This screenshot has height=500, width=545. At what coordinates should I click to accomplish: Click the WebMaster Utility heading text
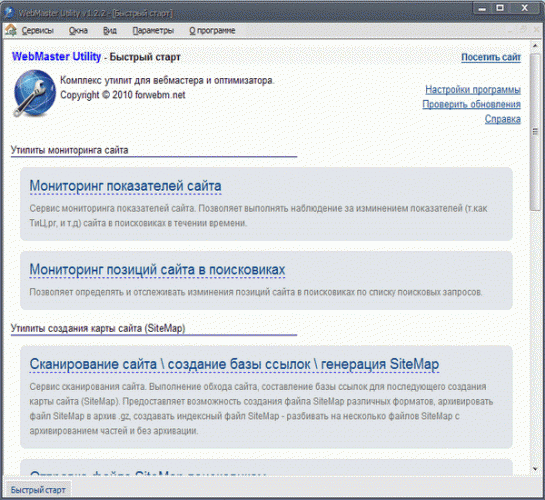(x=56, y=56)
